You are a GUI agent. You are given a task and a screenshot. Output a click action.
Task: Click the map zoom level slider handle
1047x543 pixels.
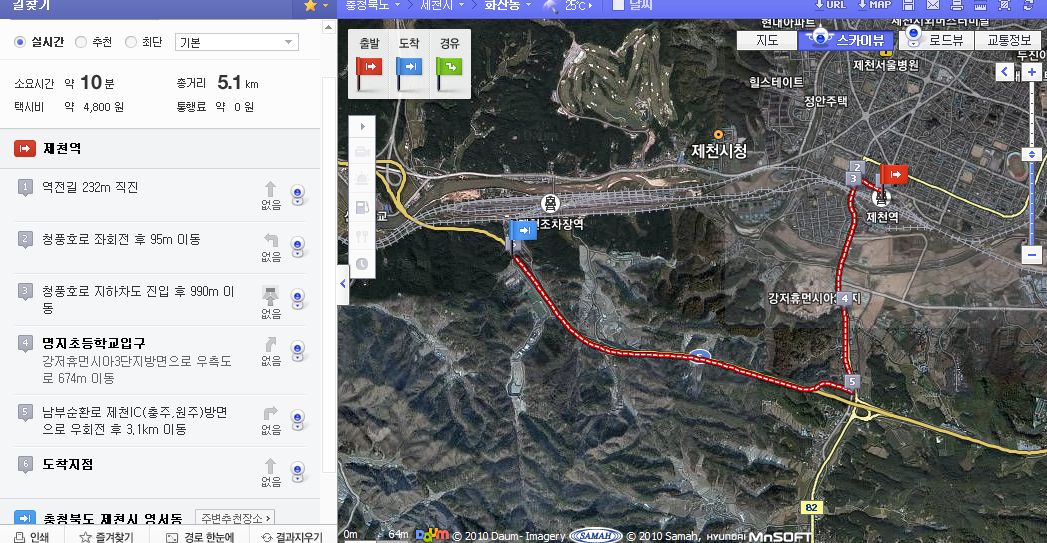point(1032,154)
